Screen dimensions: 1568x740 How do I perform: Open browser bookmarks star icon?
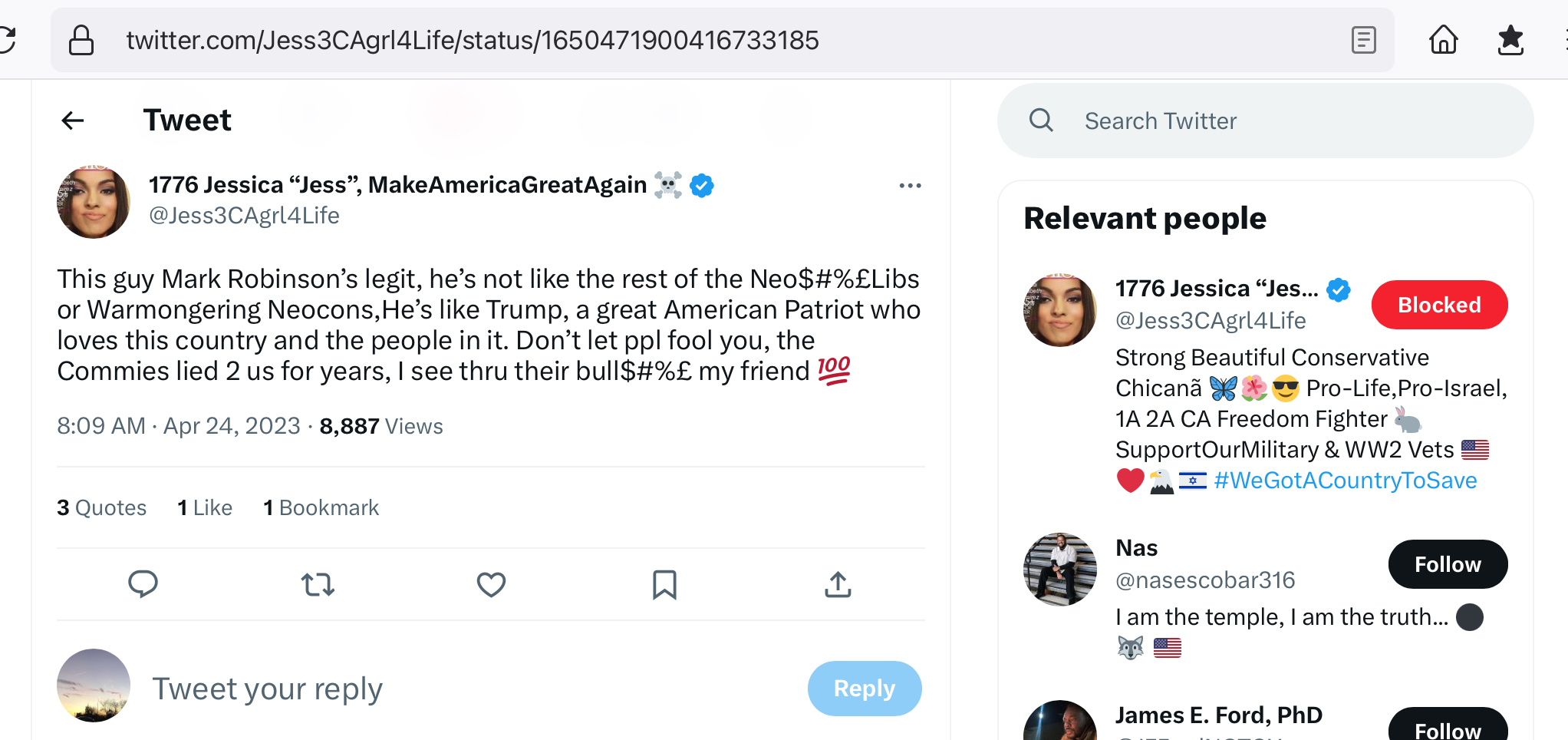pyautogui.click(x=1510, y=40)
